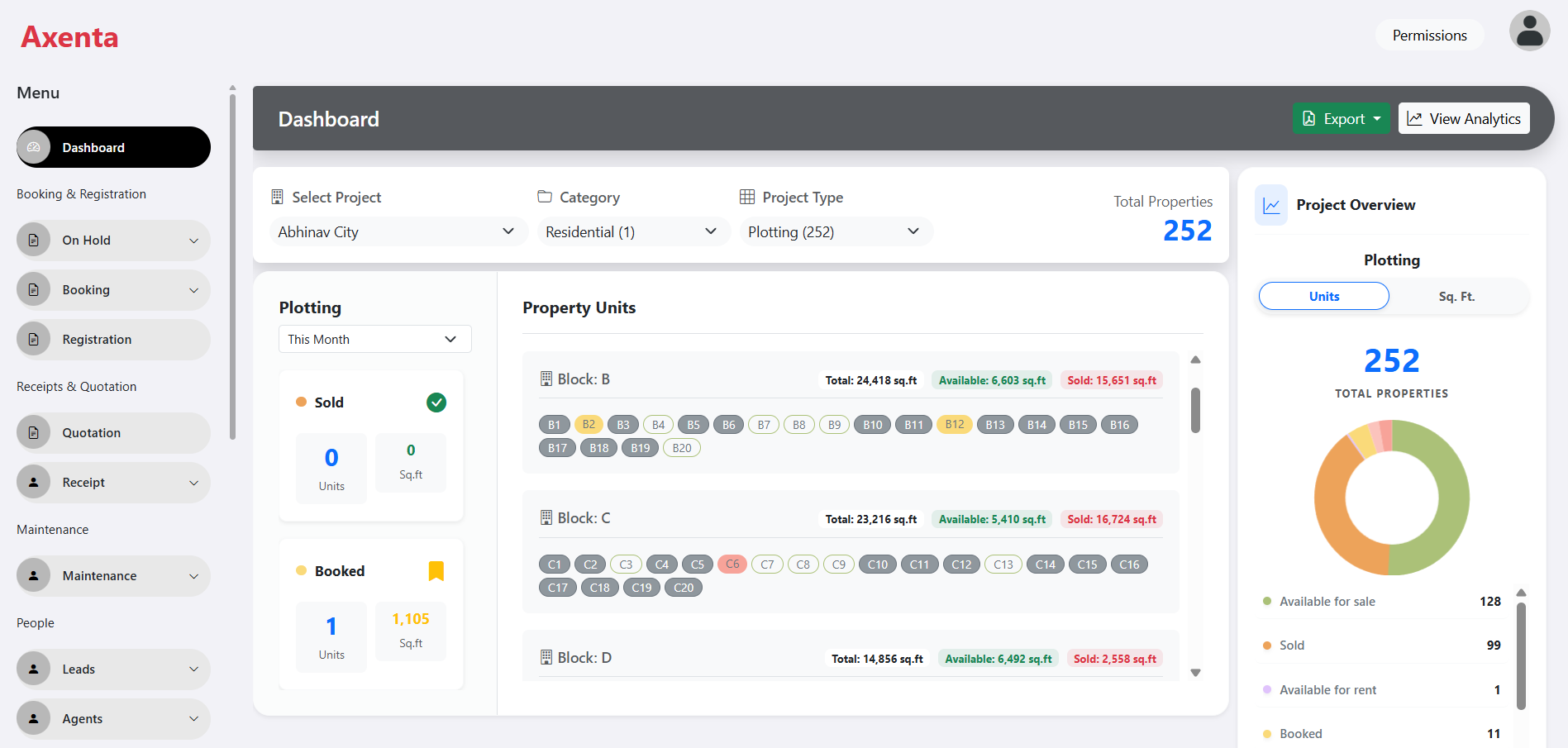The height and width of the screenshot is (748, 1568).
Task: Open the user profile avatar icon
Action: pyautogui.click(x=1528, y=31)
